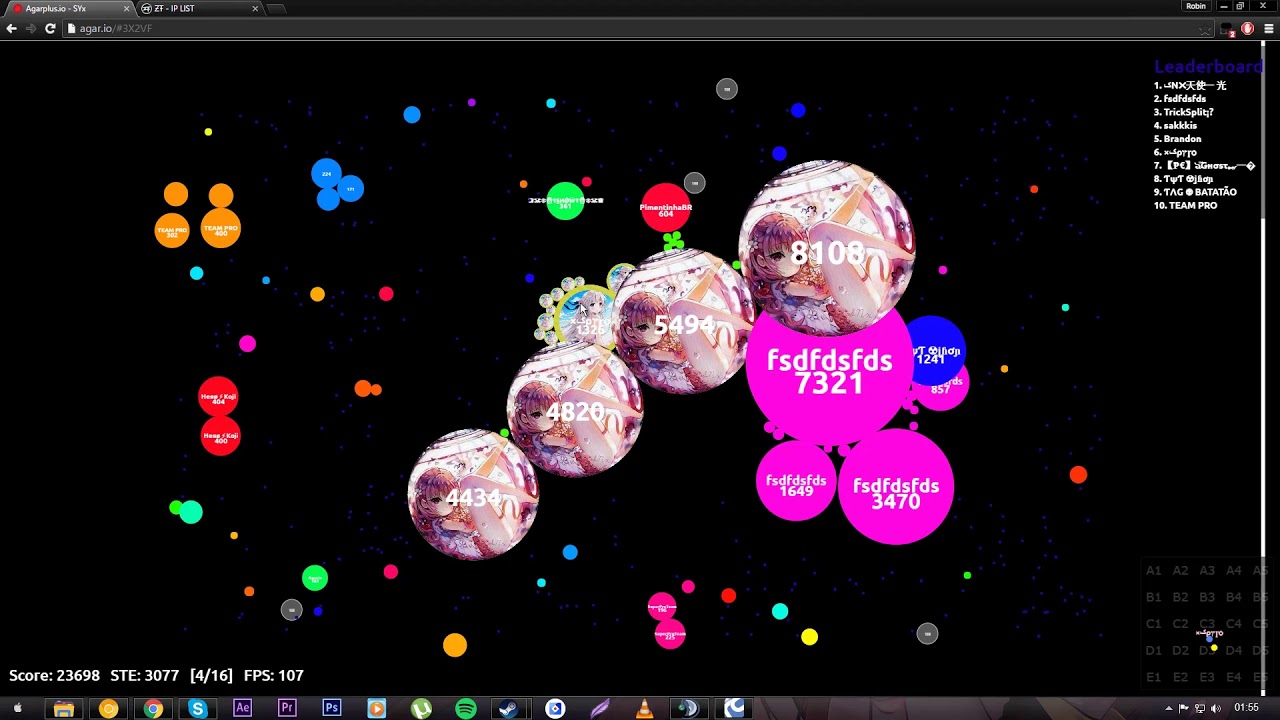
Task: Click the fsdfdsfds cell with mass 3470
Action: [896, 488]
